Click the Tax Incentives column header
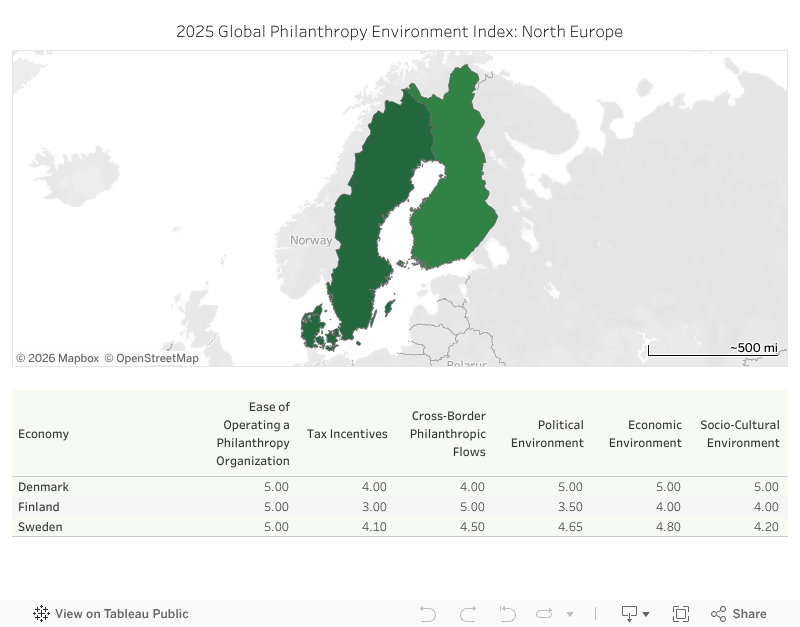This screenshot has height=627, width=800. tap(347, 434)
